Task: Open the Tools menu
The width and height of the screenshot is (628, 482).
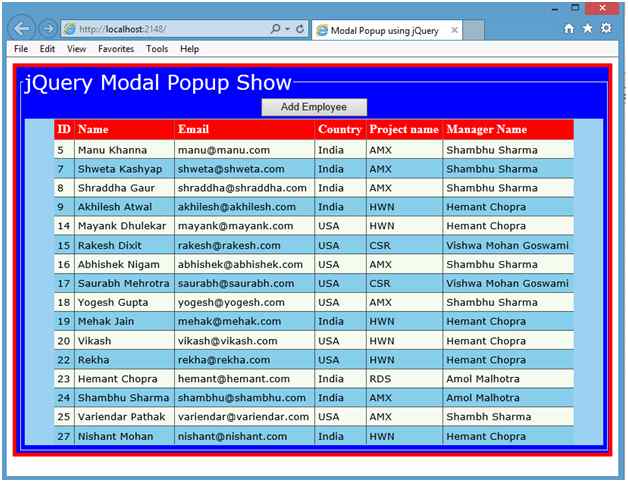Action: click(157, 49)
